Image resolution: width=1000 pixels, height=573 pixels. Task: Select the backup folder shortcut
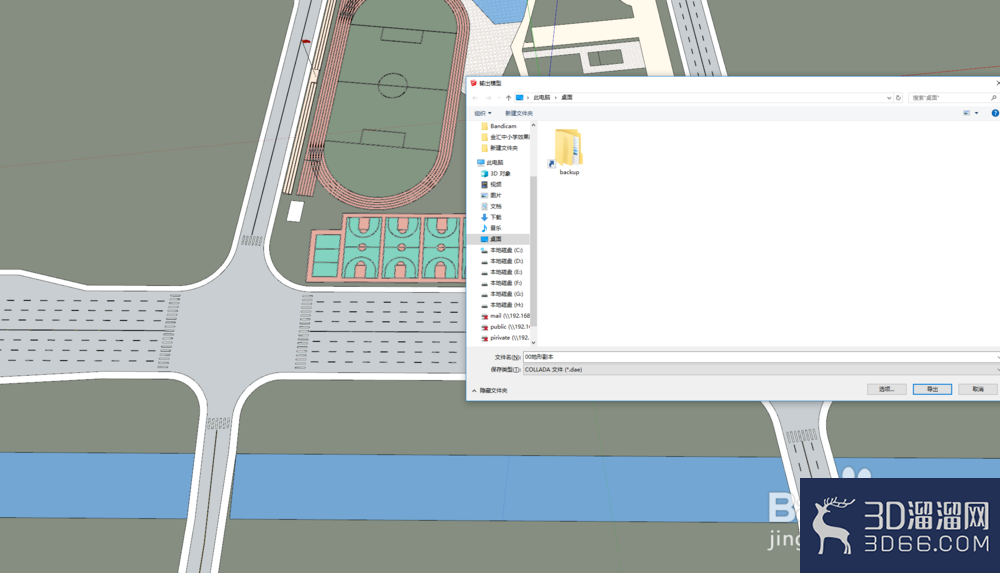click(568, 152)
